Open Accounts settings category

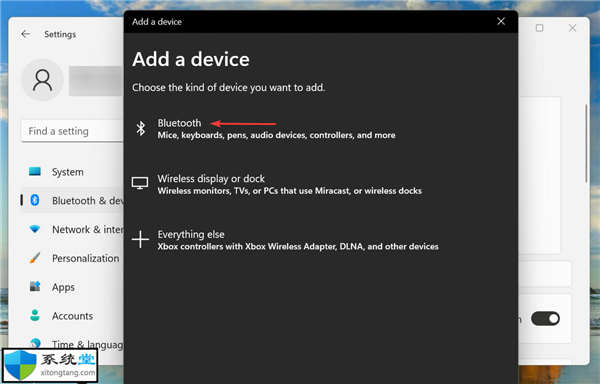point(72,316)
